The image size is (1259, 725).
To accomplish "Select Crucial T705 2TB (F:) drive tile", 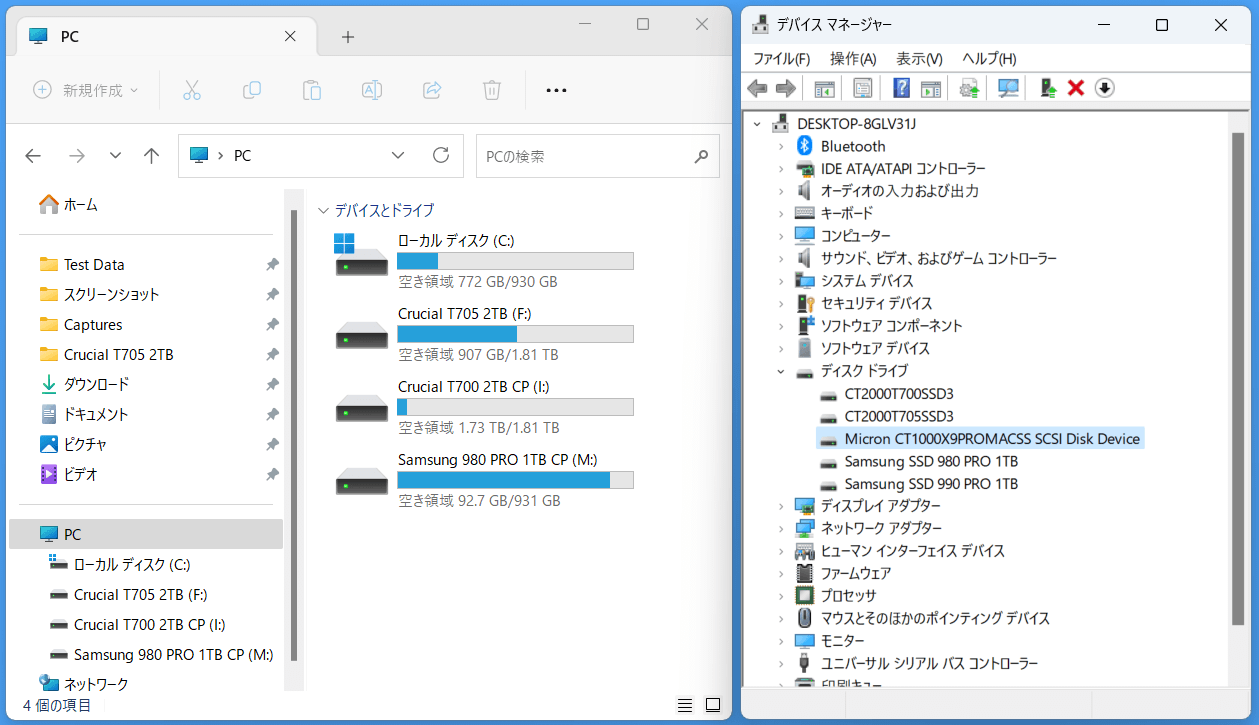I will 484,334.
